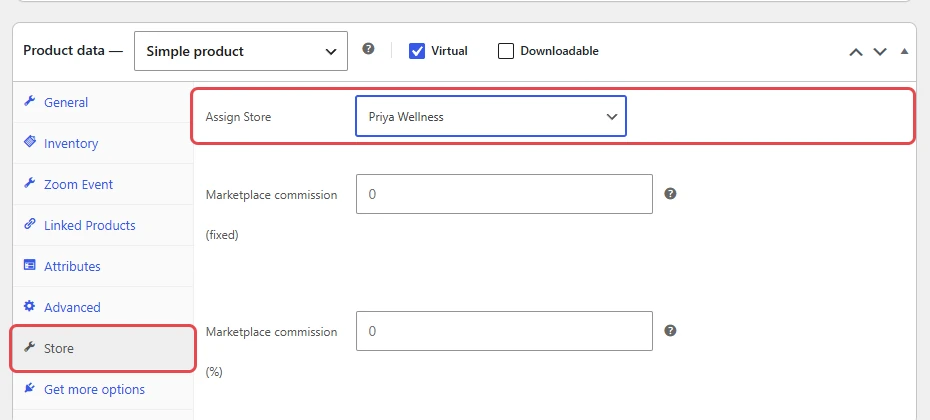Screen dimensions: 930x420
Task: Open the Advanced tab
Action: [x=103, y=307]
